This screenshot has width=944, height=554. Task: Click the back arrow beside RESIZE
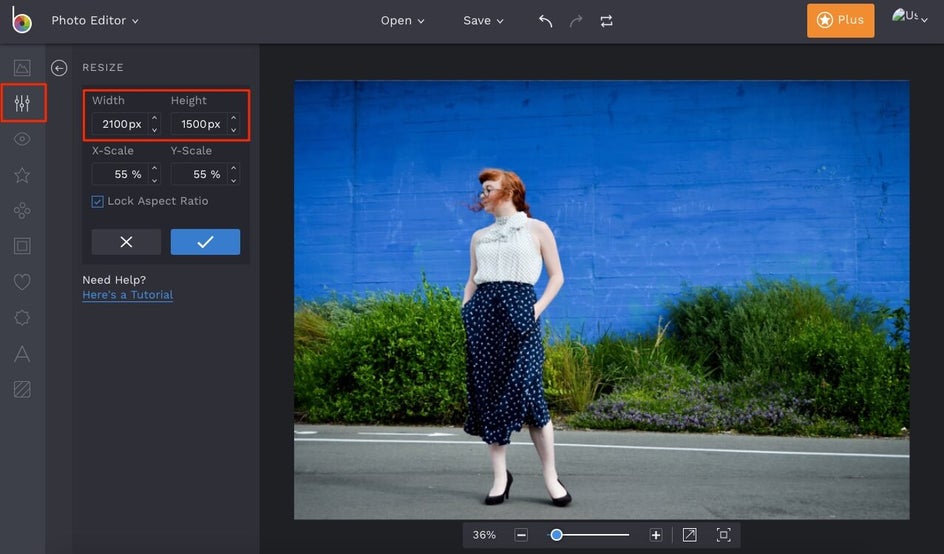coord(59,68)
